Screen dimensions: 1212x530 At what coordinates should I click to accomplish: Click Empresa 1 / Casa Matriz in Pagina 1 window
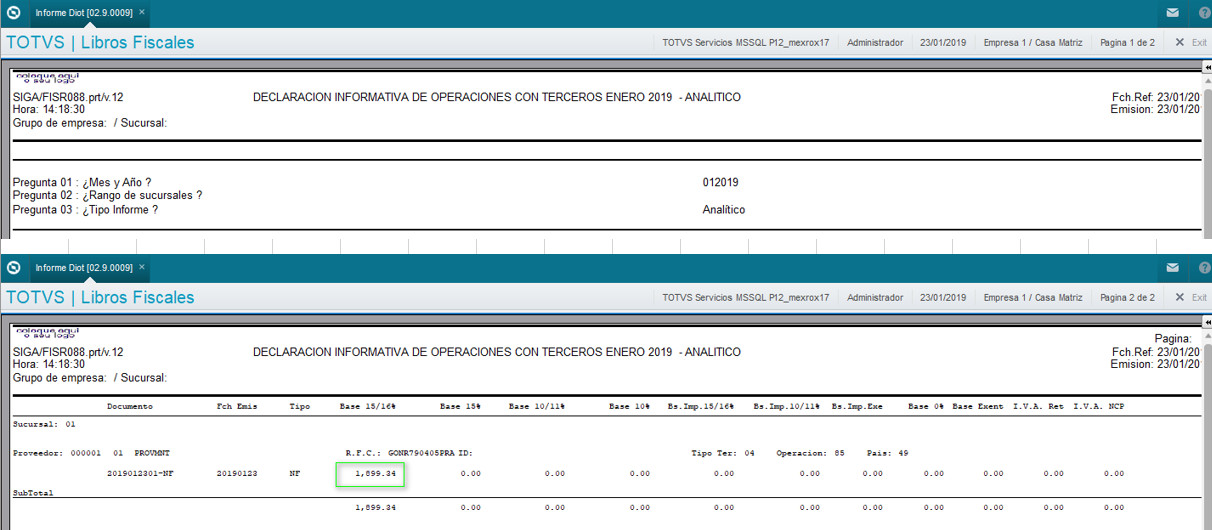(x=1033, y=43)
